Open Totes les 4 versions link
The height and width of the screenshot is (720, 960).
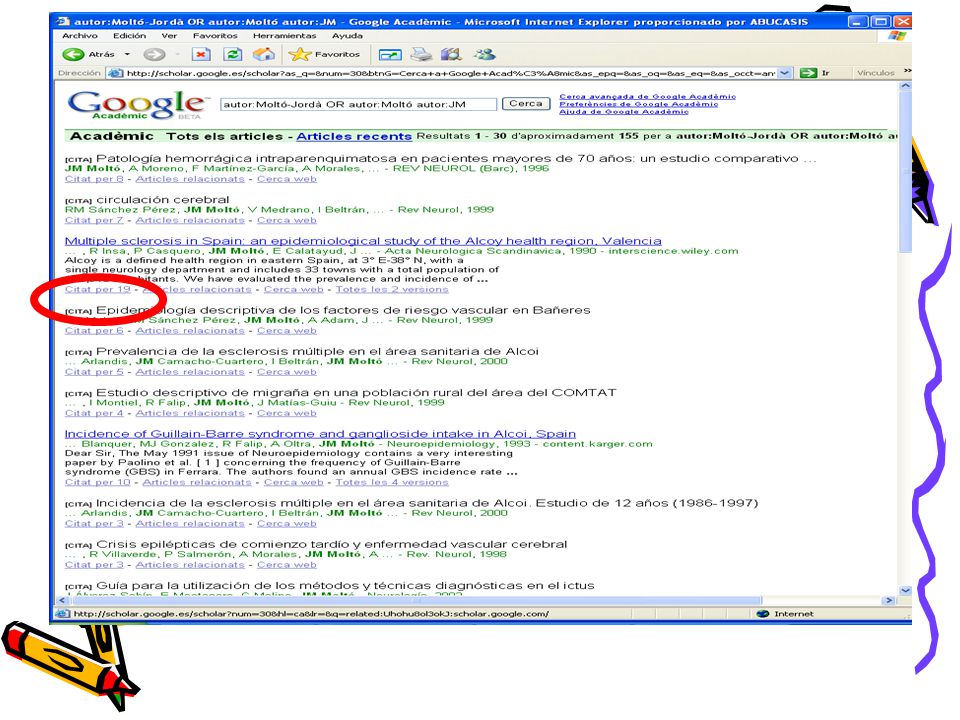392,482
